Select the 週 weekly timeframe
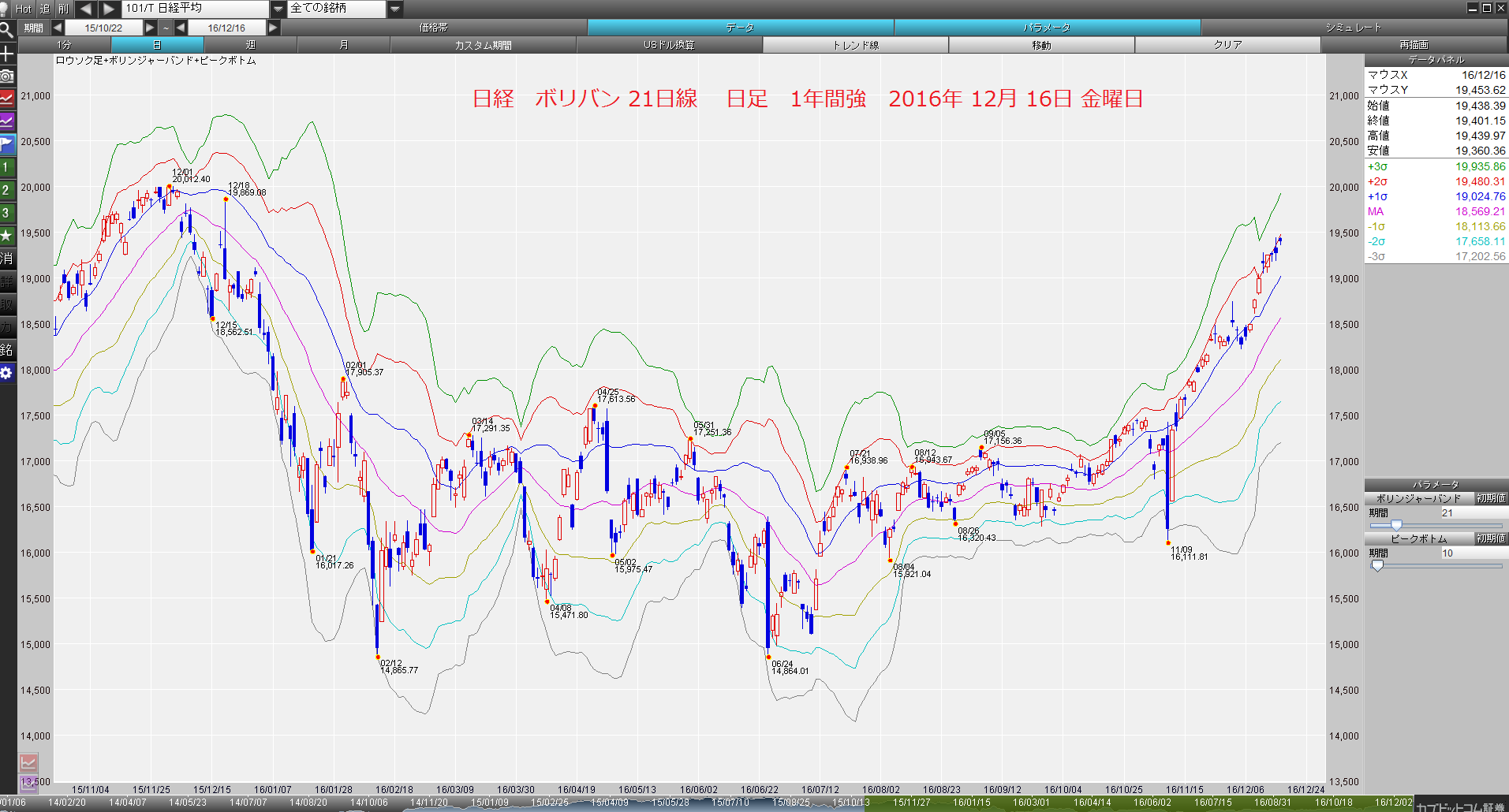Image resolution: width=1509 pixels, height=812 pixels. 250,45
